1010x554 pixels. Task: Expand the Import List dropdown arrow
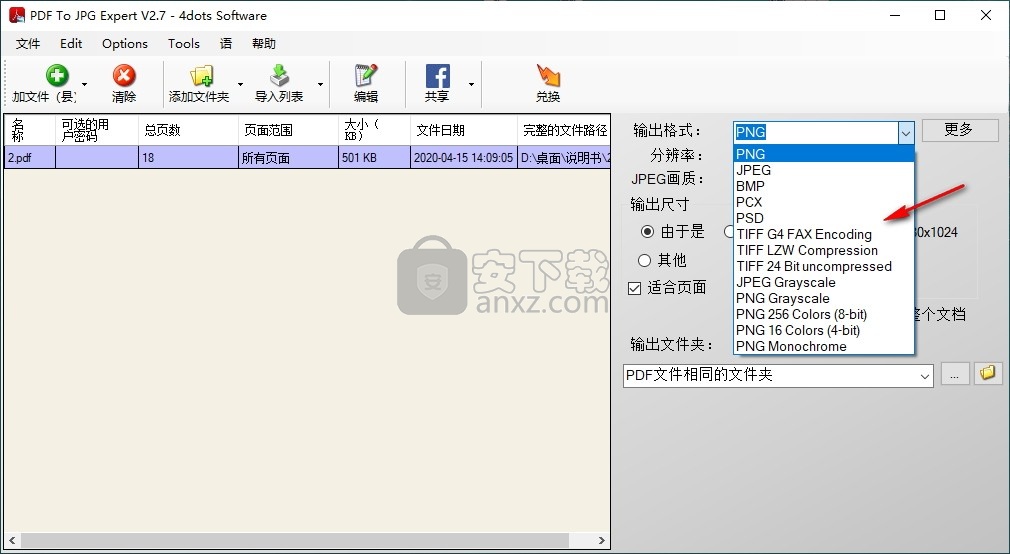[x=320, y=84]
